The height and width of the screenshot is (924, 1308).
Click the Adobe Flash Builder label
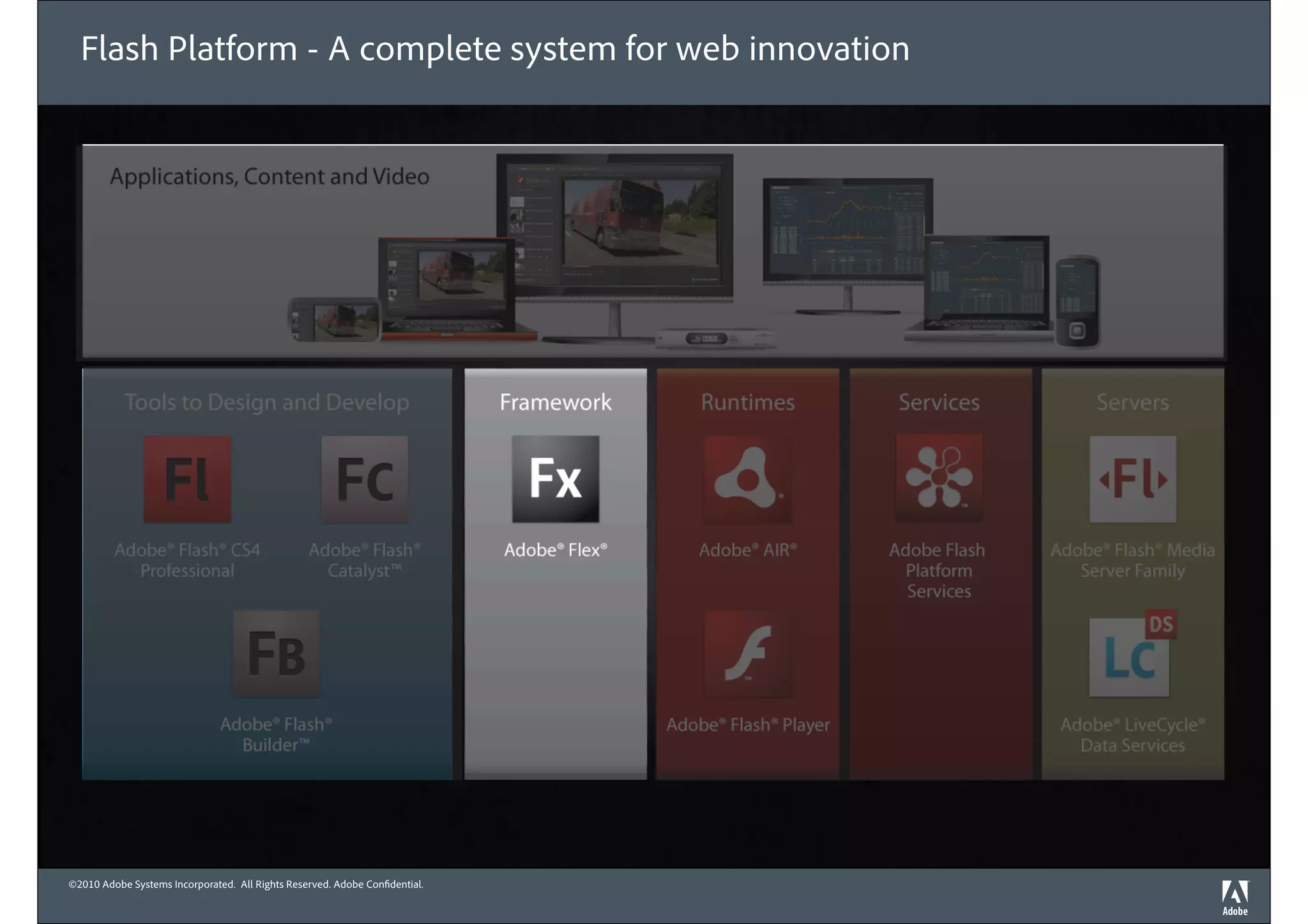pos(276,734)
